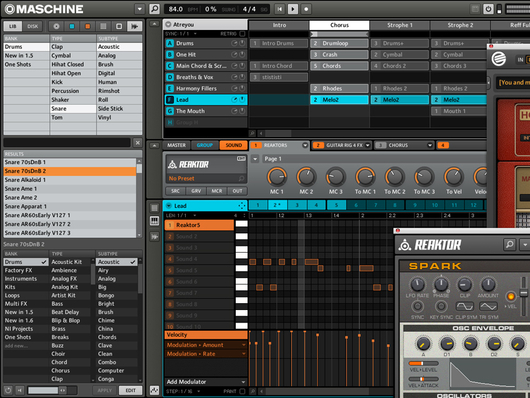
Task: Open parameter page dropdown beside Page 1
Action: click(x=255, y=159)
